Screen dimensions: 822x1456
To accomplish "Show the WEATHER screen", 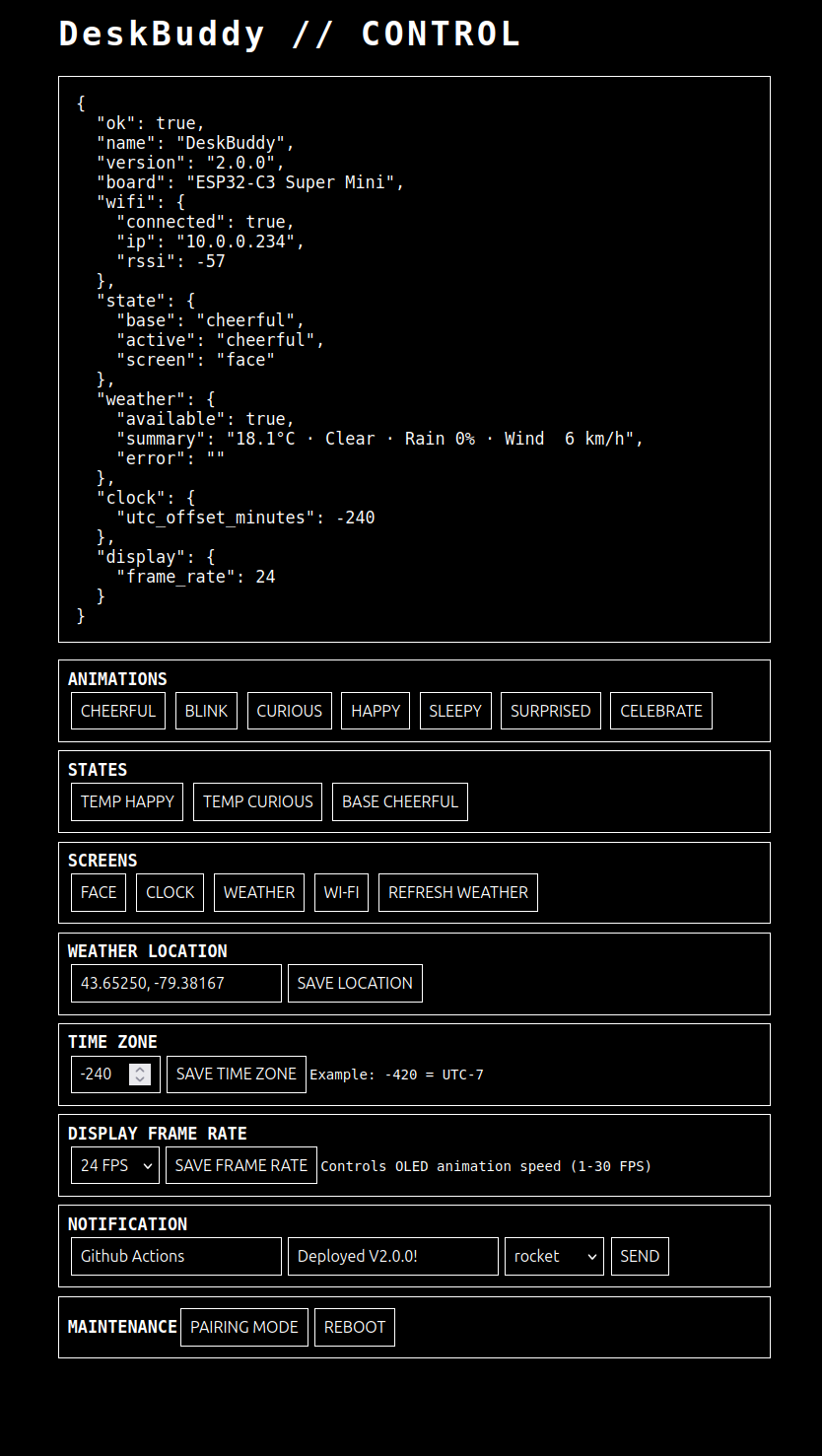I will click(x=259, y=892).
